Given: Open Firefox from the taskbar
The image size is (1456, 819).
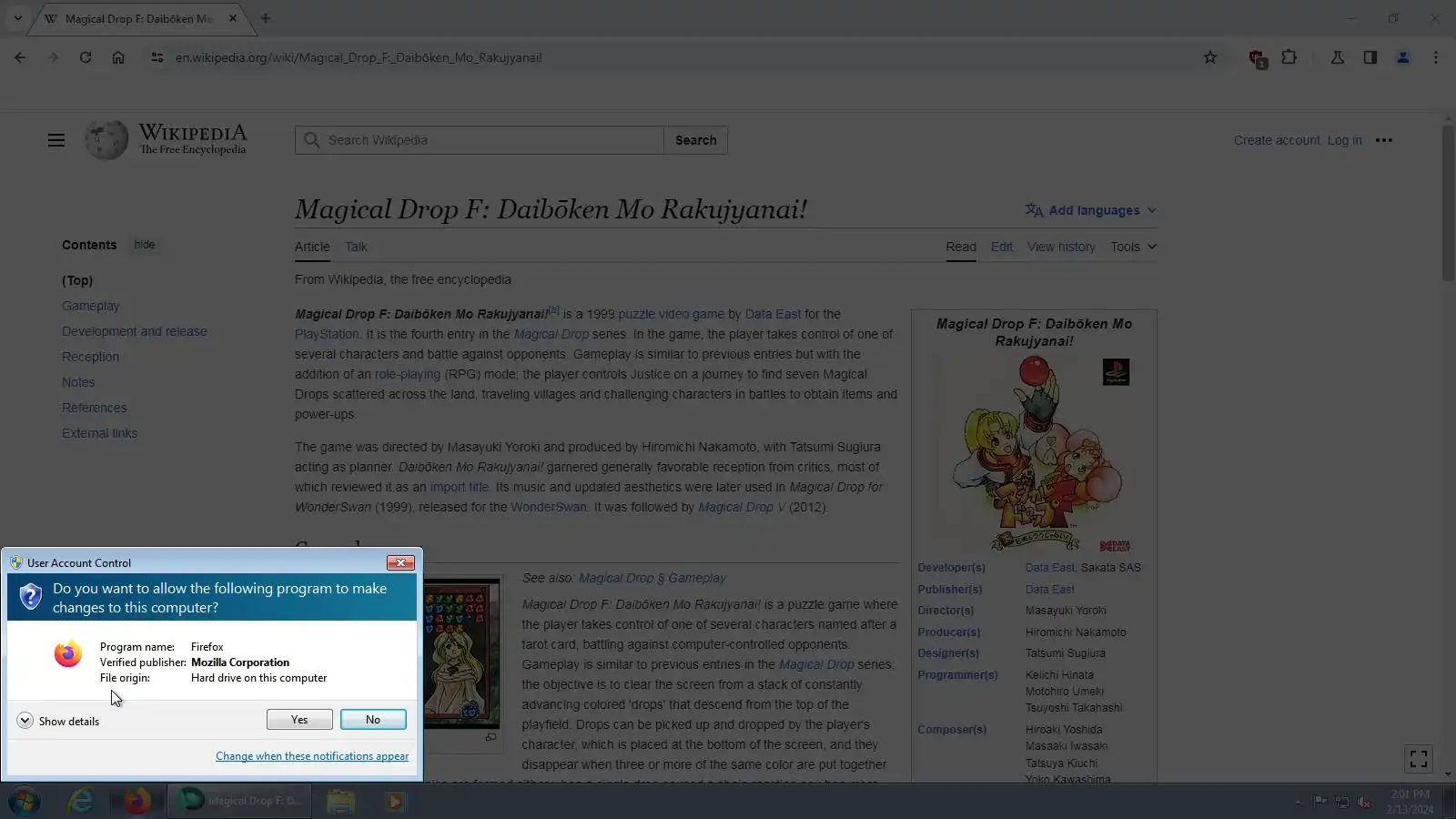Looking at the screenshot, I should coord(137,802).
